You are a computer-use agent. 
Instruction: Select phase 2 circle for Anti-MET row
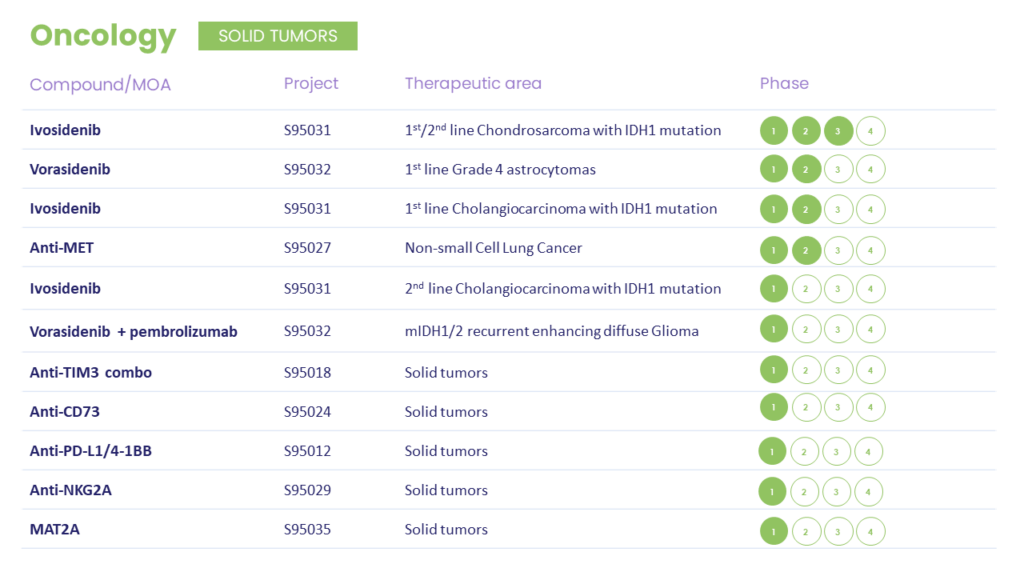pyautogui.click(x=807, y=250)
